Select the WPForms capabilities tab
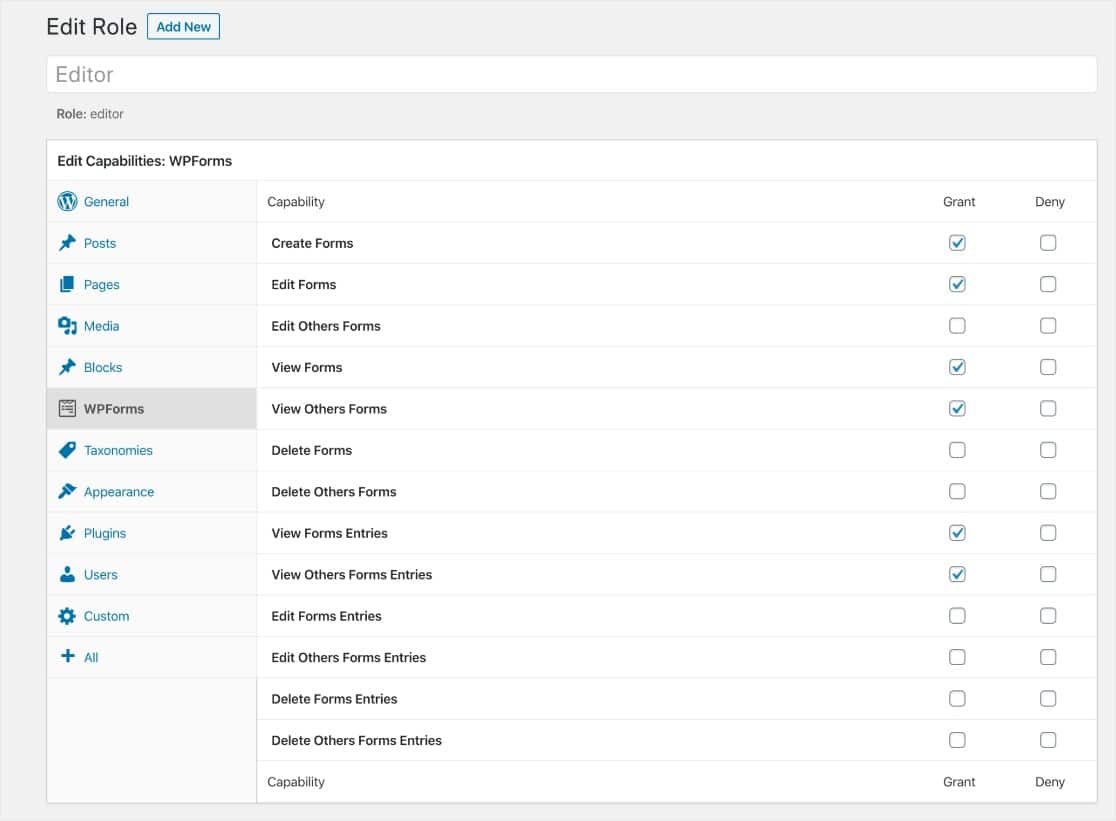1116x821 pixels. point(152,408)
